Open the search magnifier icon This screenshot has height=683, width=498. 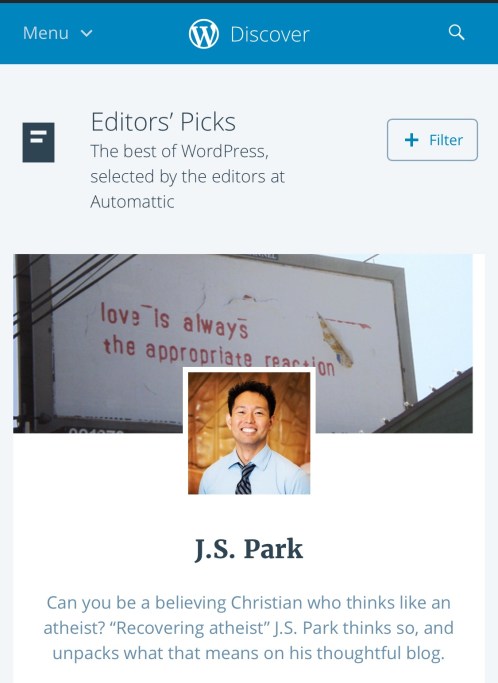456,33
